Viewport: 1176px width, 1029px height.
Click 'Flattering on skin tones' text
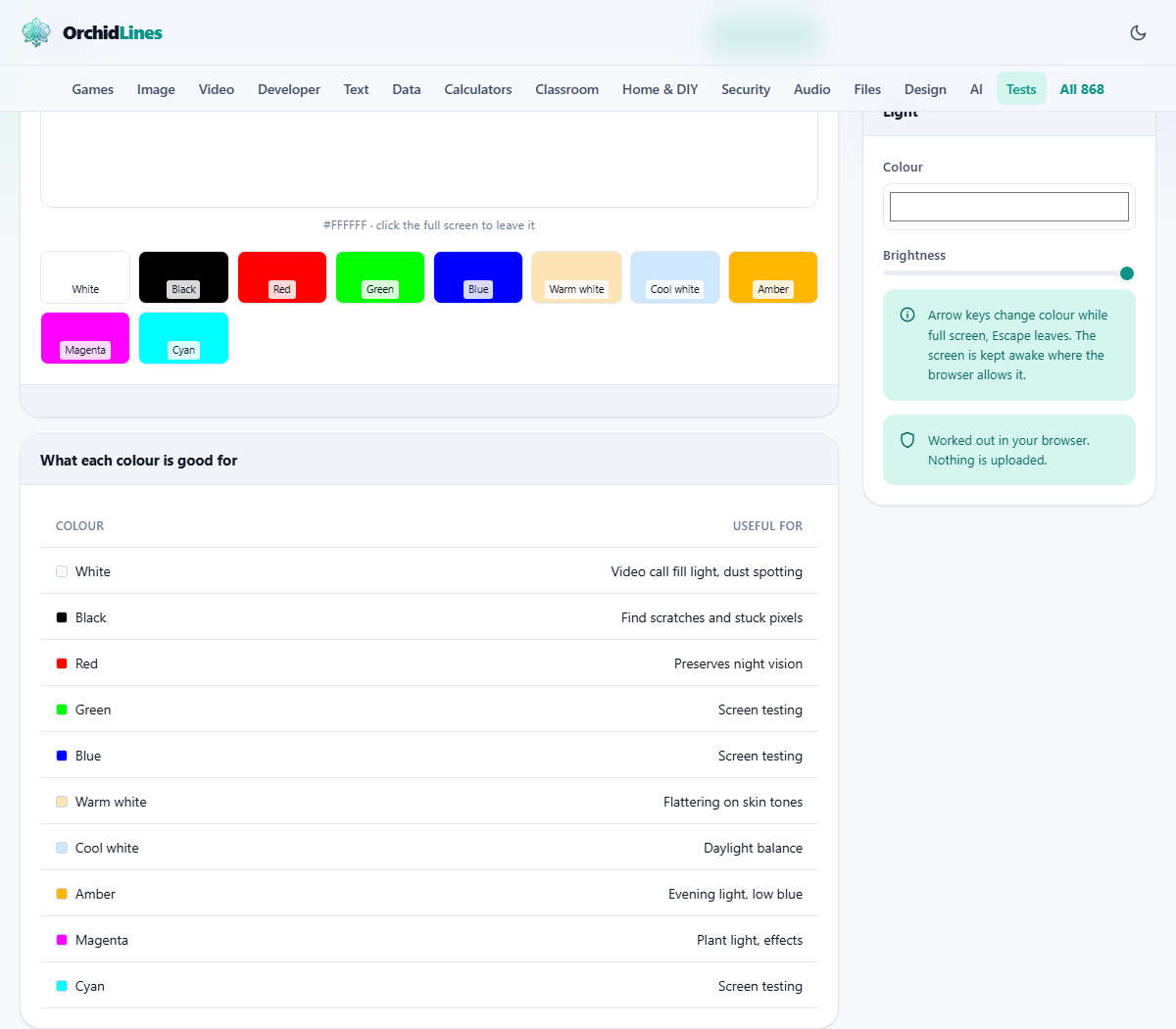(x=733, y=802)
